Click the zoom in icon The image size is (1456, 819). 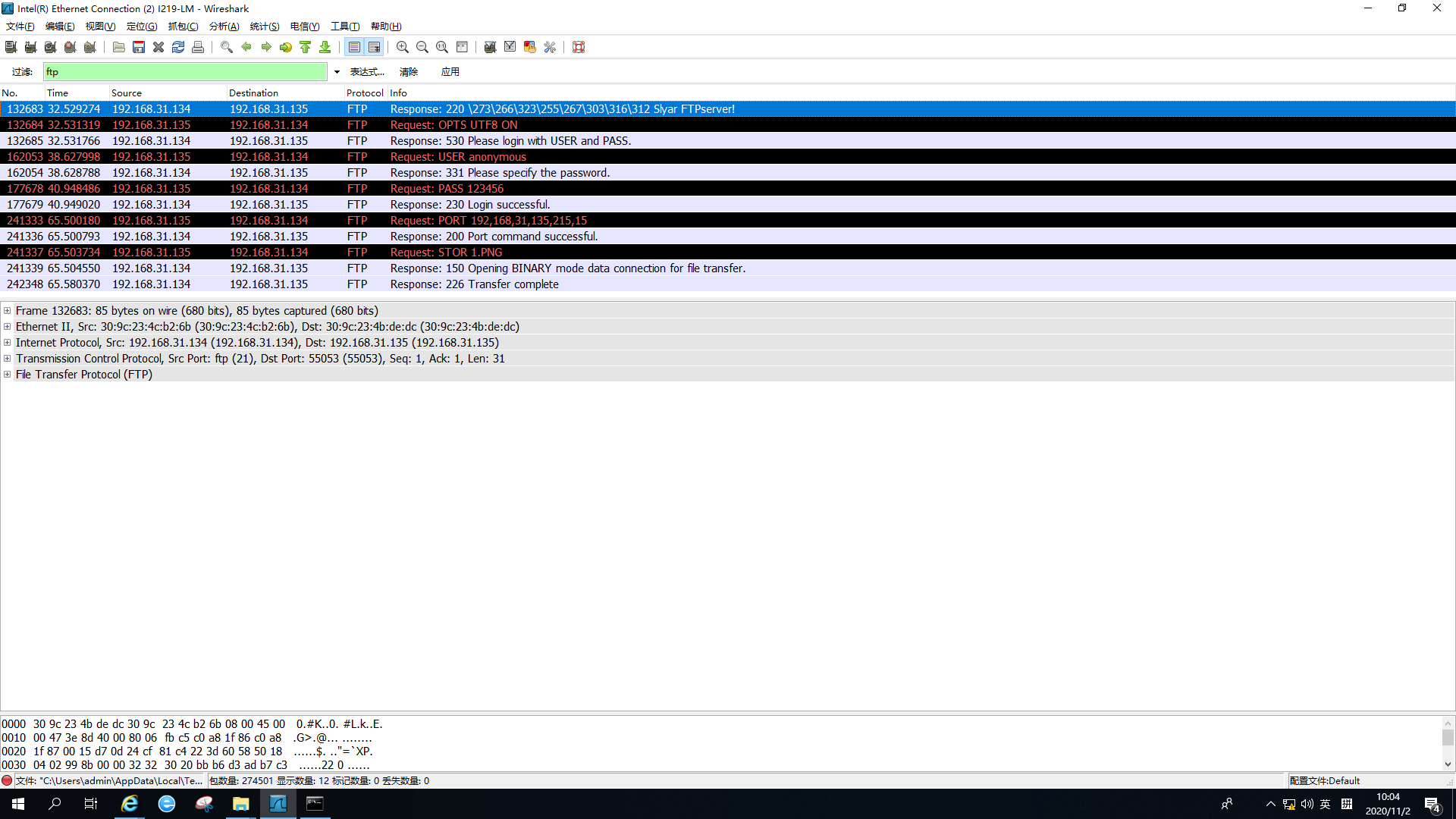403,47
